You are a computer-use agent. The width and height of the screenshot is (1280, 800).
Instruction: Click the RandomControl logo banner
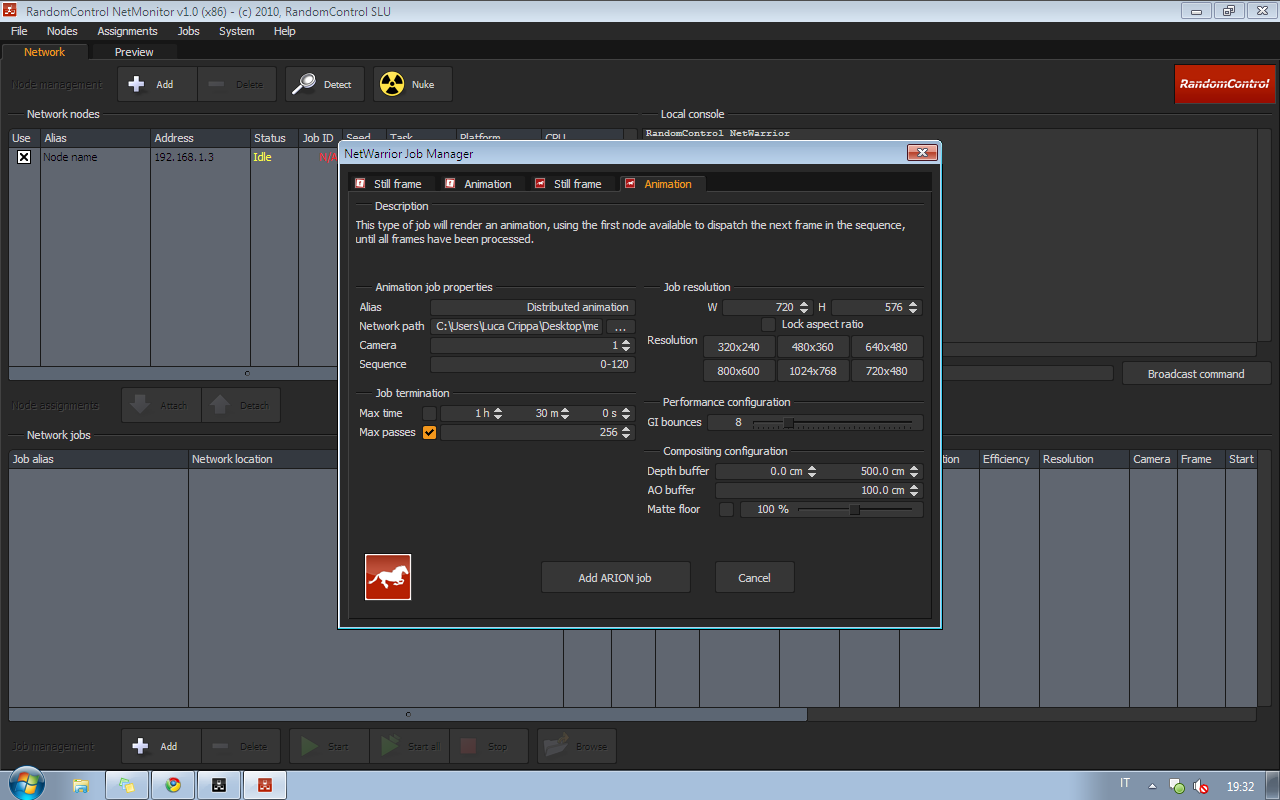pos(1224,84)
